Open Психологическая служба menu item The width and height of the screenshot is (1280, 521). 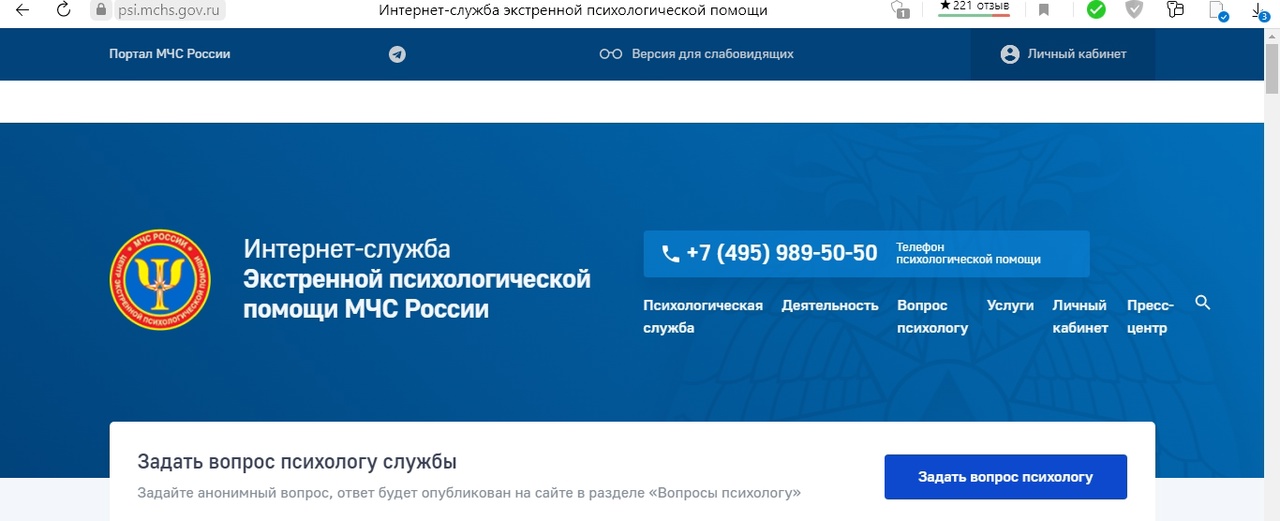703,316
